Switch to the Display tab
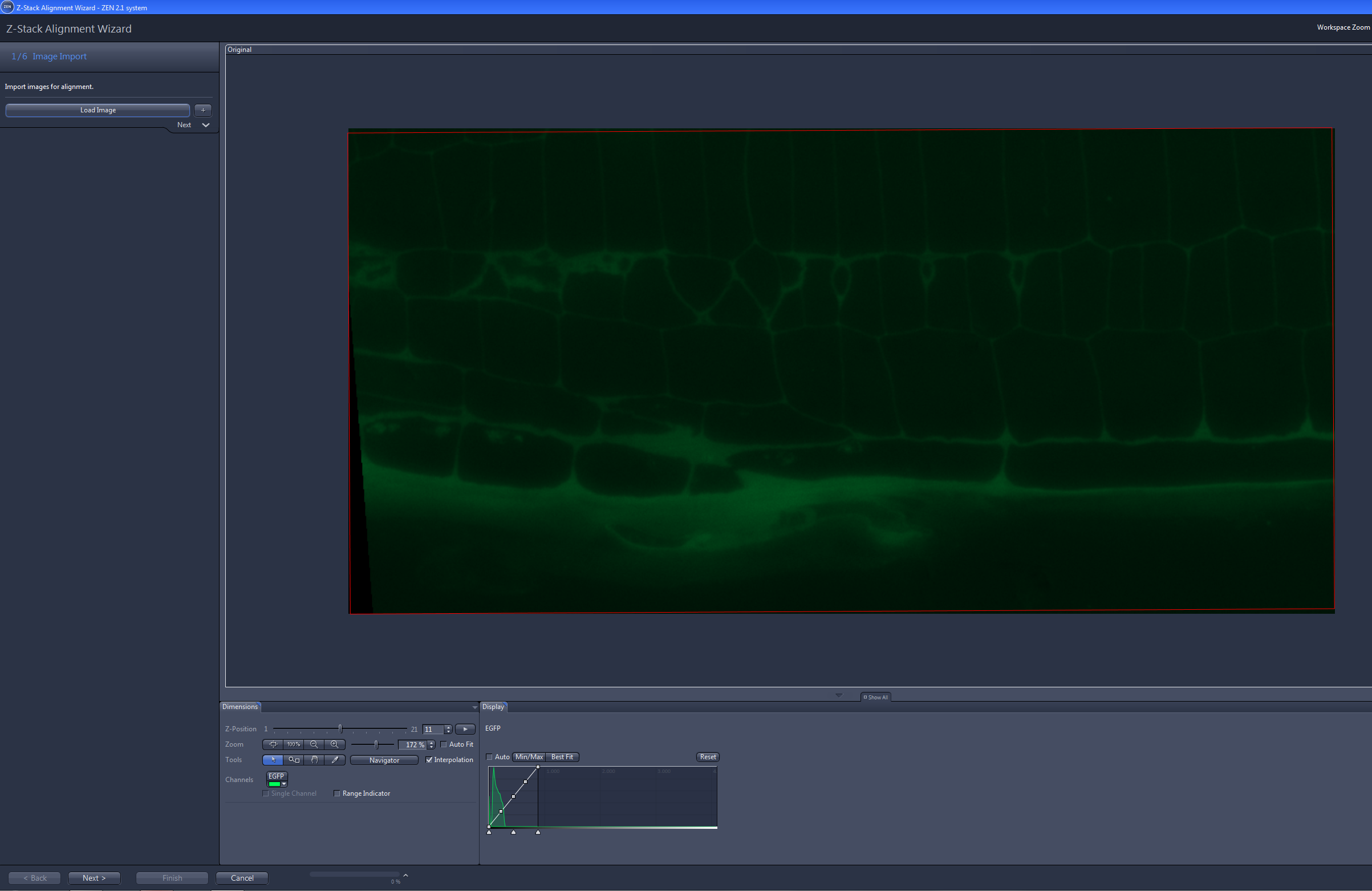The image size is (1372, 891). tap(493, 706)
